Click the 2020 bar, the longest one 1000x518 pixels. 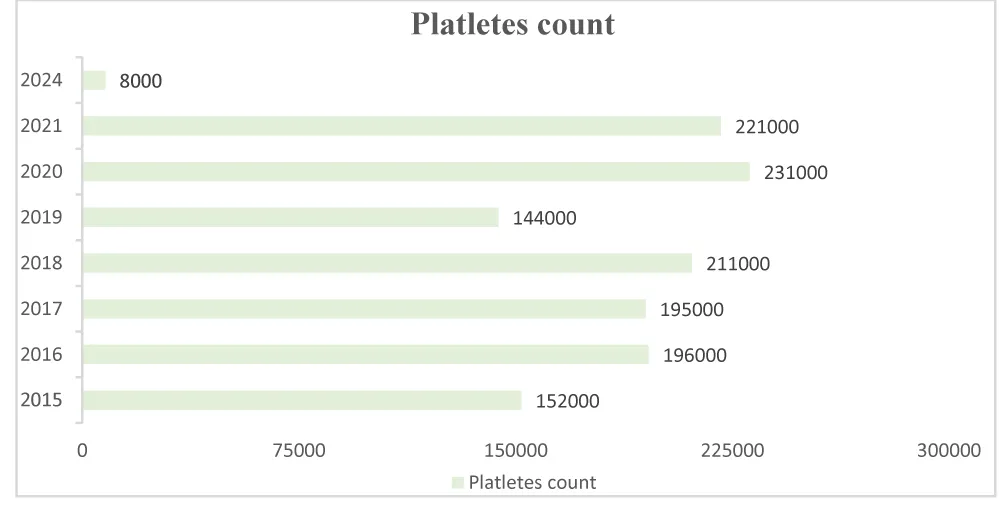416,172
